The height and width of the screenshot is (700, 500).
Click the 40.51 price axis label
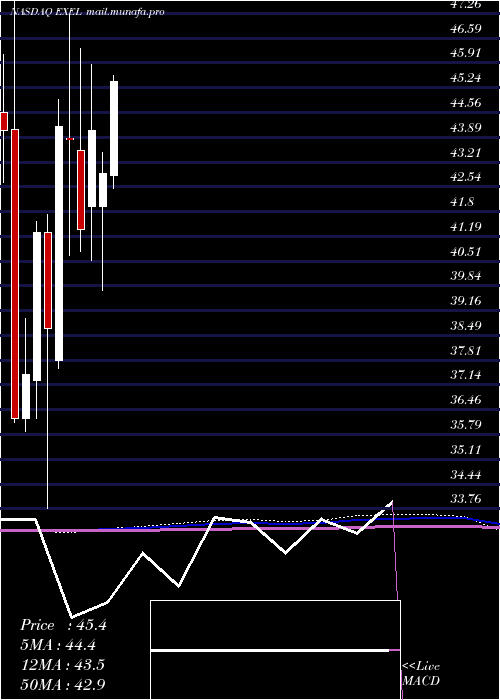(x=466, y=252)
